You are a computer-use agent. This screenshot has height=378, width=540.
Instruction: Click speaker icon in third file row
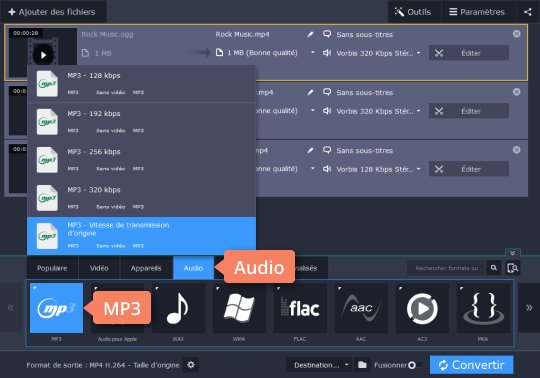(327, 169)
